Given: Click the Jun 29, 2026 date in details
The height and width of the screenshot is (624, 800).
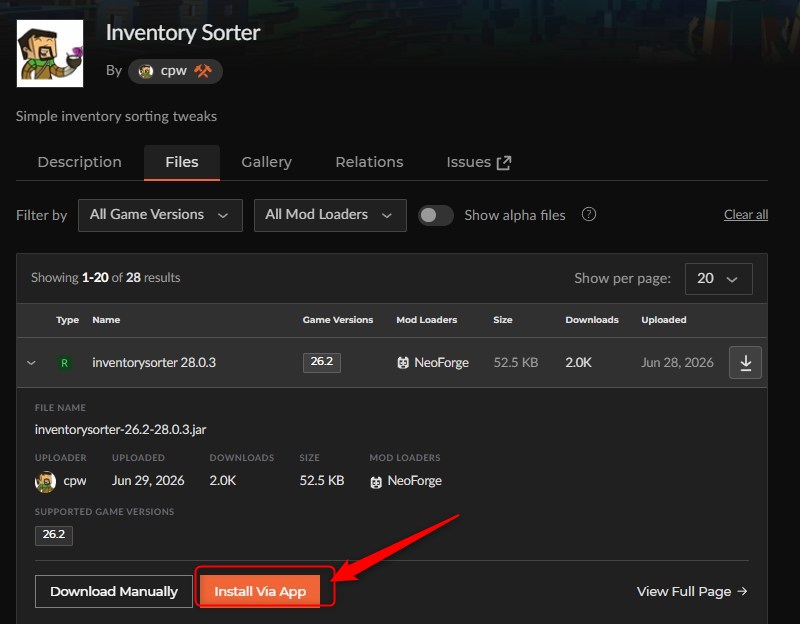Looking at the screenshot, I should pyautogui.click(x=148, y=481).
